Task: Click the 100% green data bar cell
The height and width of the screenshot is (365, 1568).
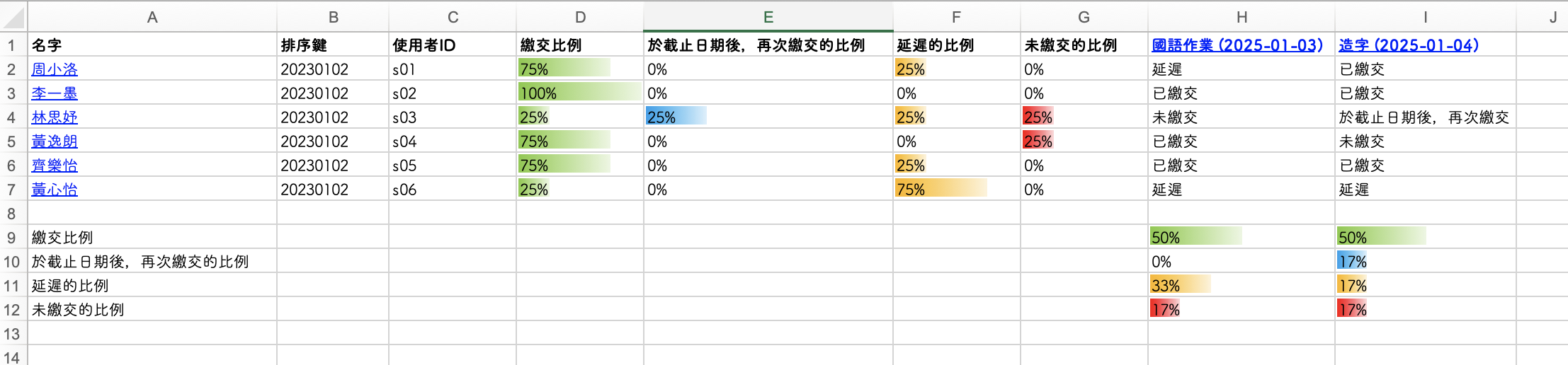Action: click(x=579, y=93)
